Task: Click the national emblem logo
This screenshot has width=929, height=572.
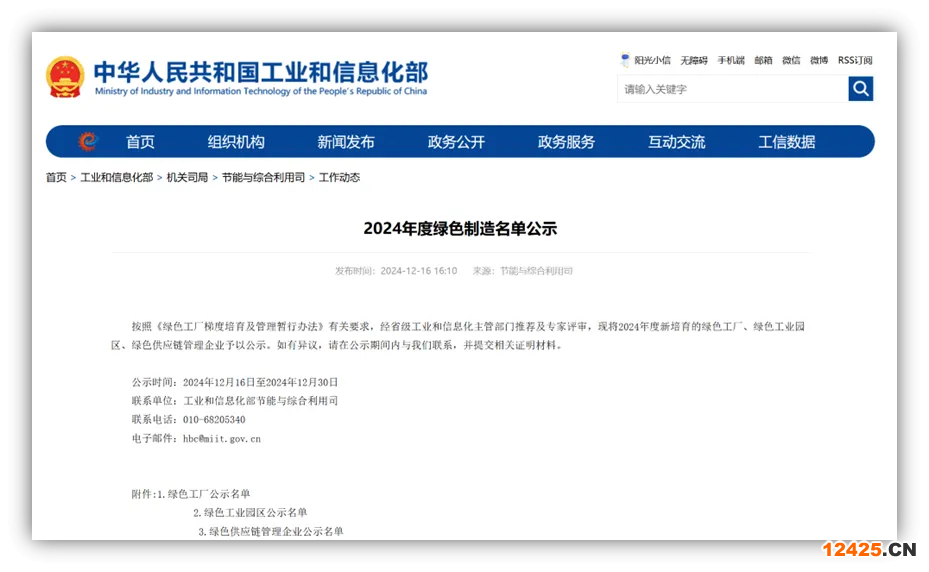Action: pyautogui.click(x=65, y=77)
